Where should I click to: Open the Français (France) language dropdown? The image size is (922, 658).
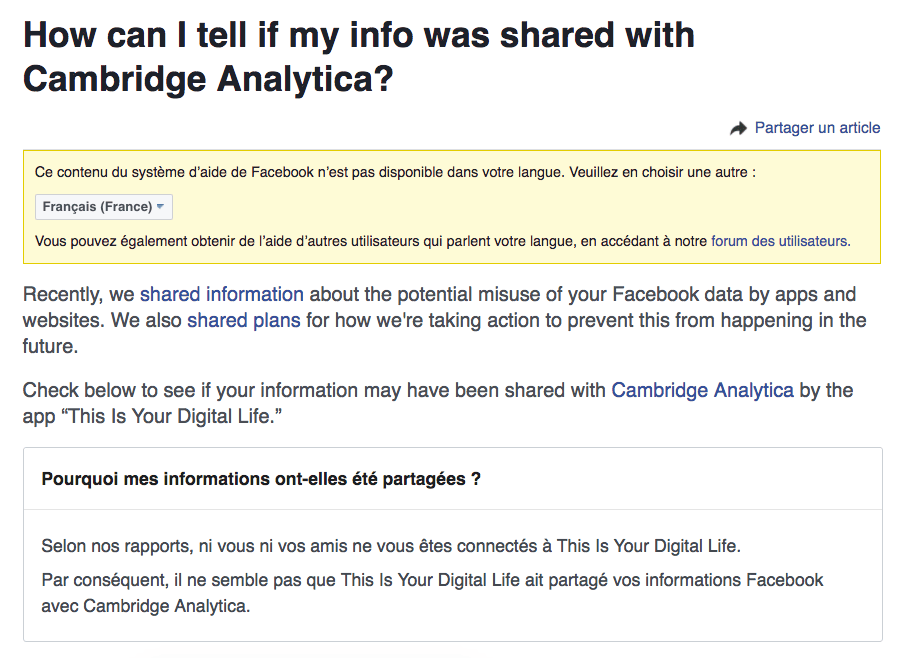pyautogui.click(x=103, y=207)
